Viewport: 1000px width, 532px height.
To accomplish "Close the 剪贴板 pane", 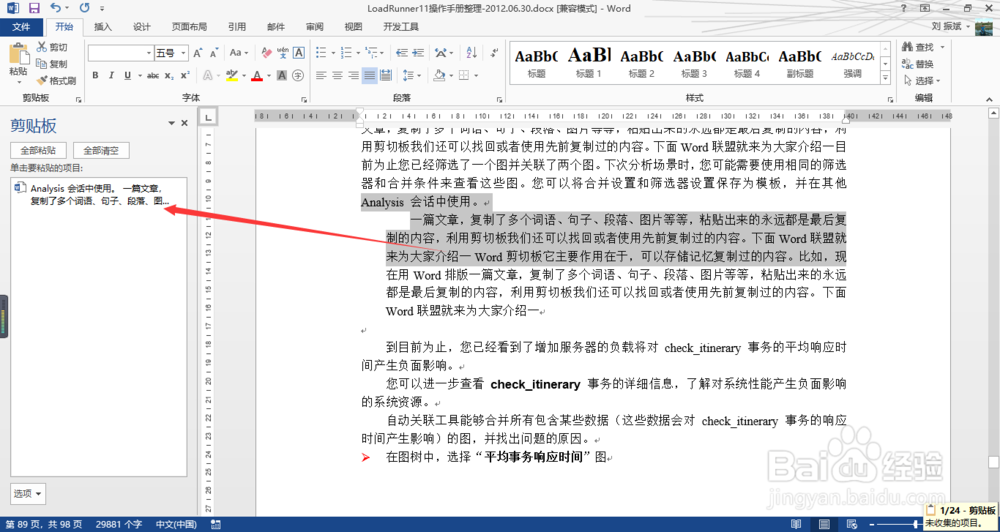I will [x=185, y=123].
